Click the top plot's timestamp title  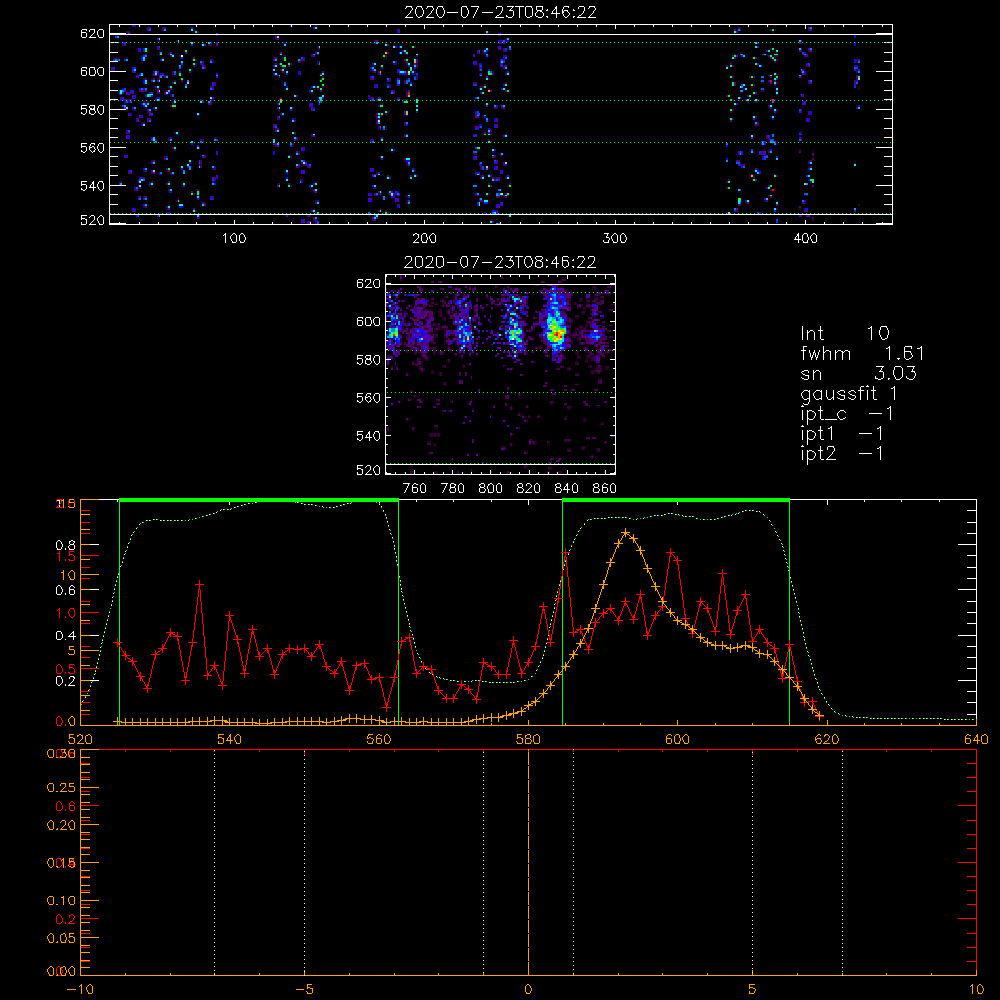(500, 12)
